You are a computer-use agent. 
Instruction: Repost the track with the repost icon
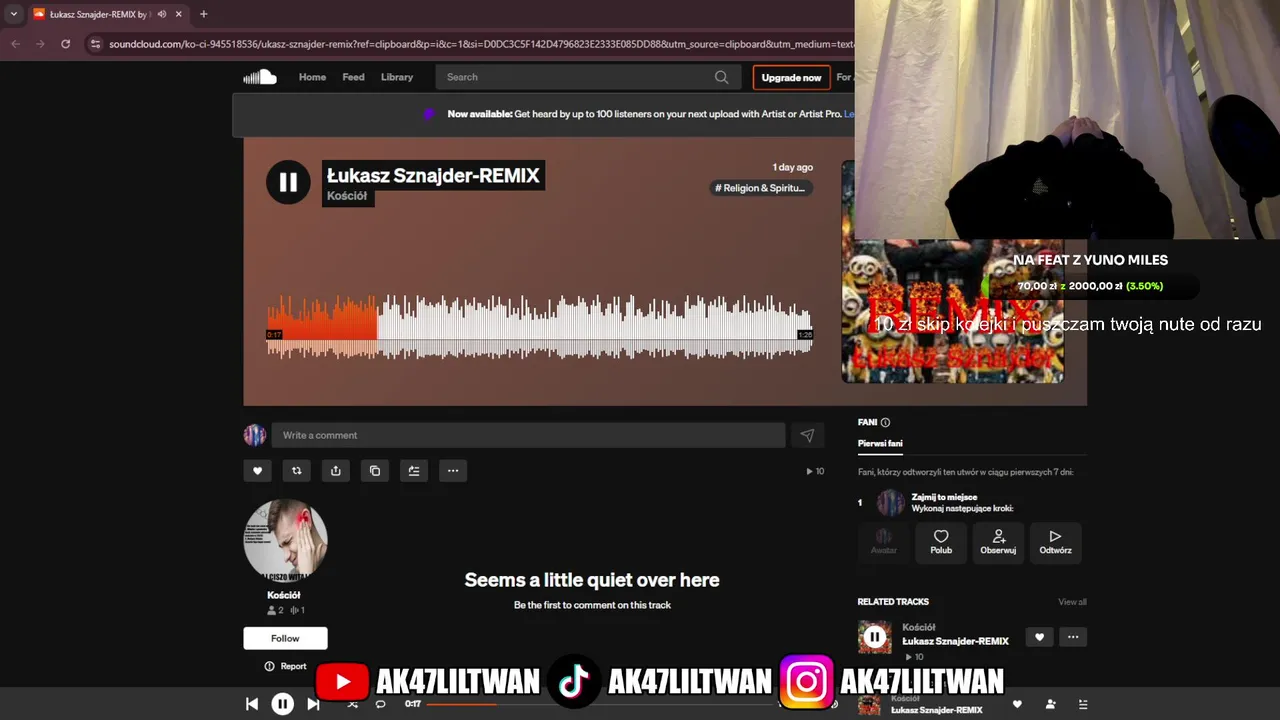[x=296, y=471]
